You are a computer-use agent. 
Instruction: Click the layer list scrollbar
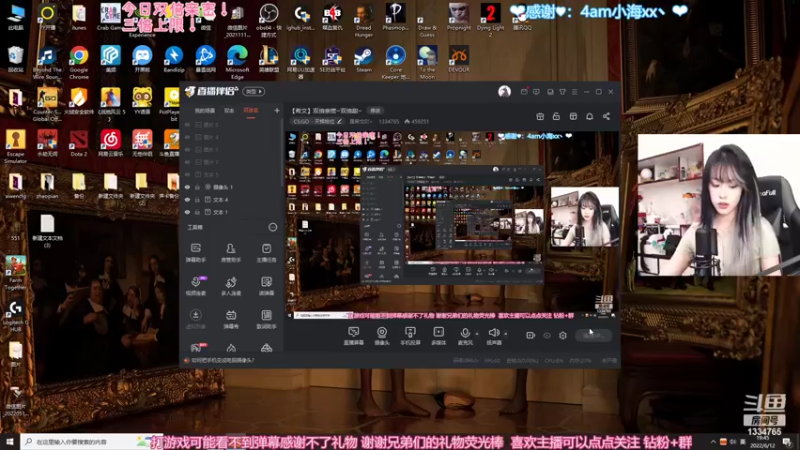click(282, 153)
